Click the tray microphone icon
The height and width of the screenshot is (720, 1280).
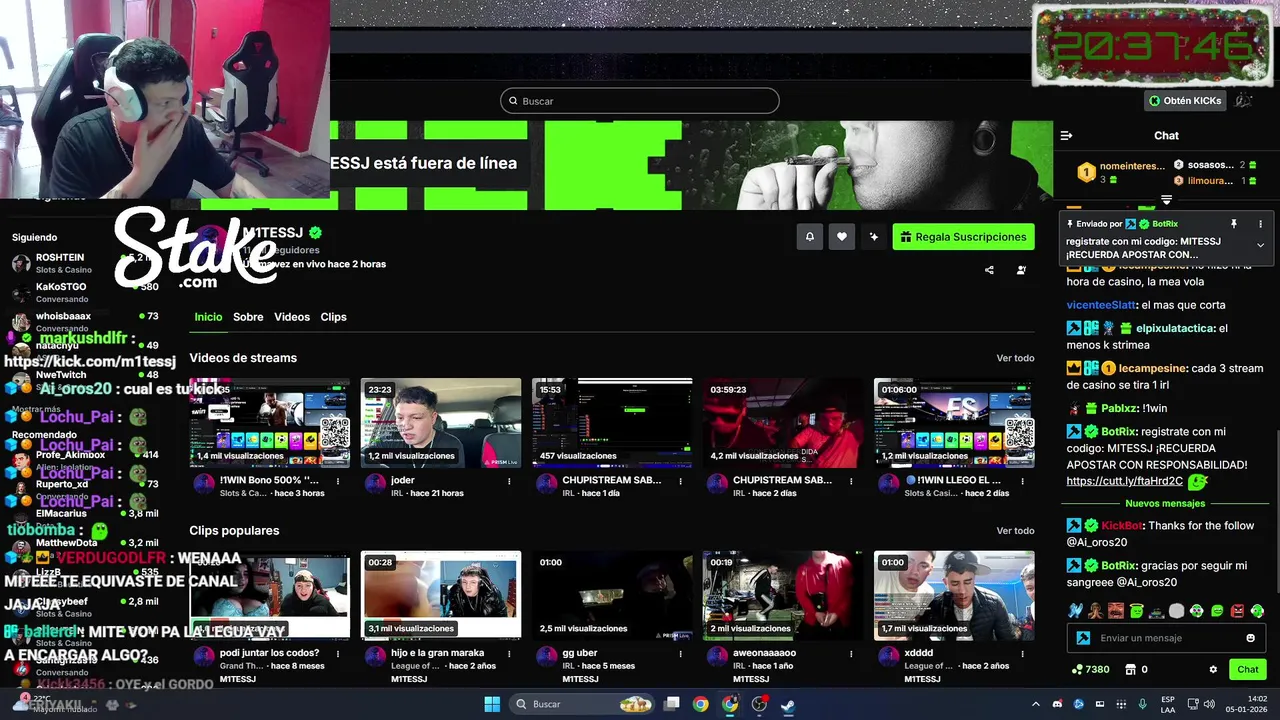coord(1143,704)
